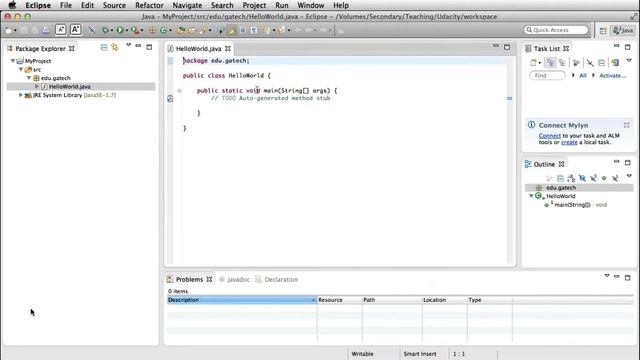Click the New wizard toolbar icon
The width and height of the screenshot is (640, 360).
click(x=8, y=30)
